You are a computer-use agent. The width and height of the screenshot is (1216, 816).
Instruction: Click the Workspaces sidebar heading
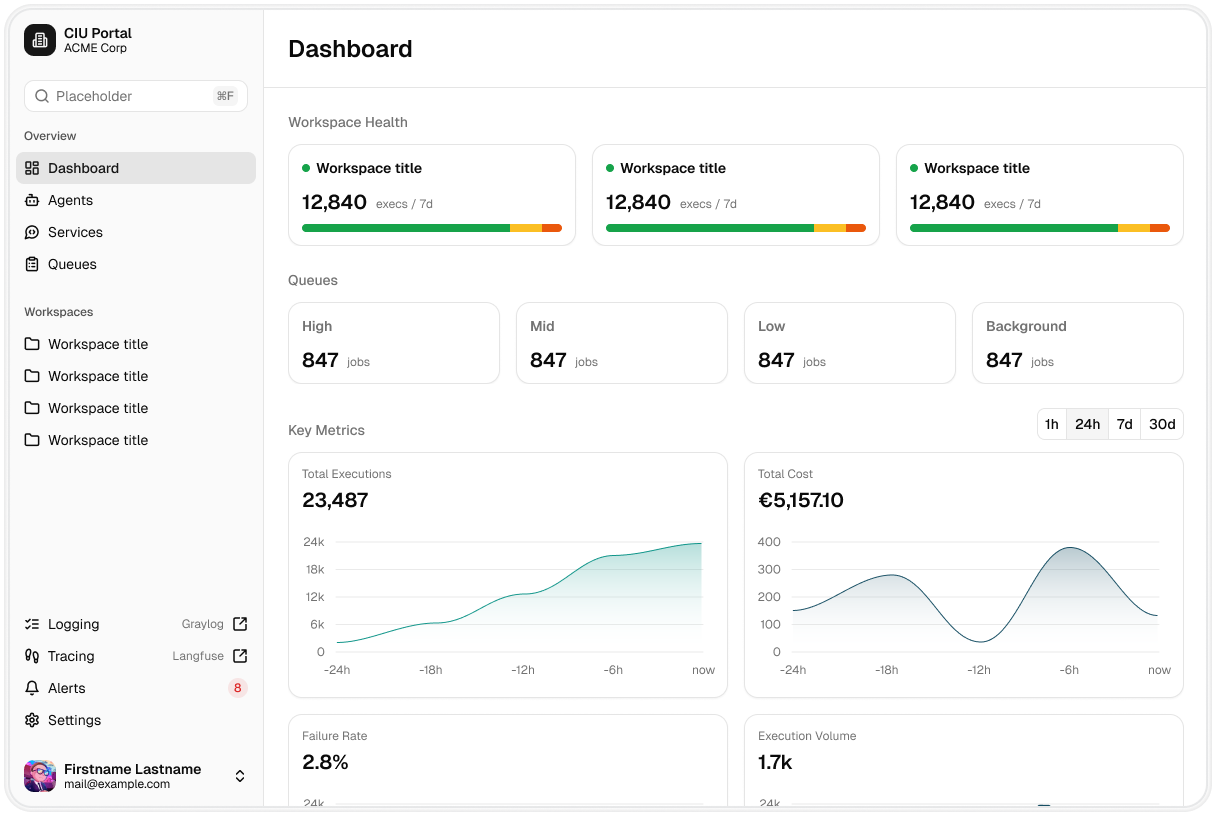coord(59,312)
